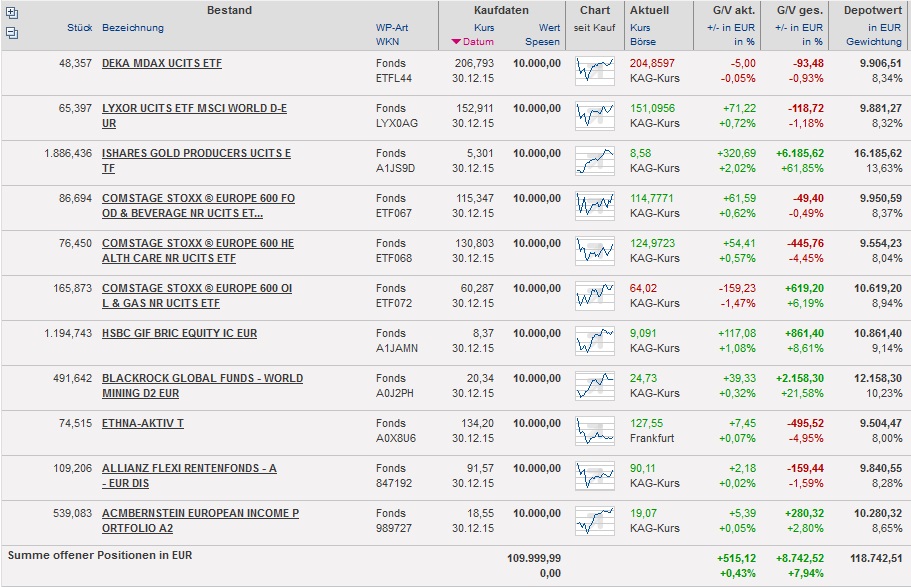Open the chart thumbnail for Food & Beverage ETF
The height and width of the screenshot is (587, 911).
tap(595, 206)
